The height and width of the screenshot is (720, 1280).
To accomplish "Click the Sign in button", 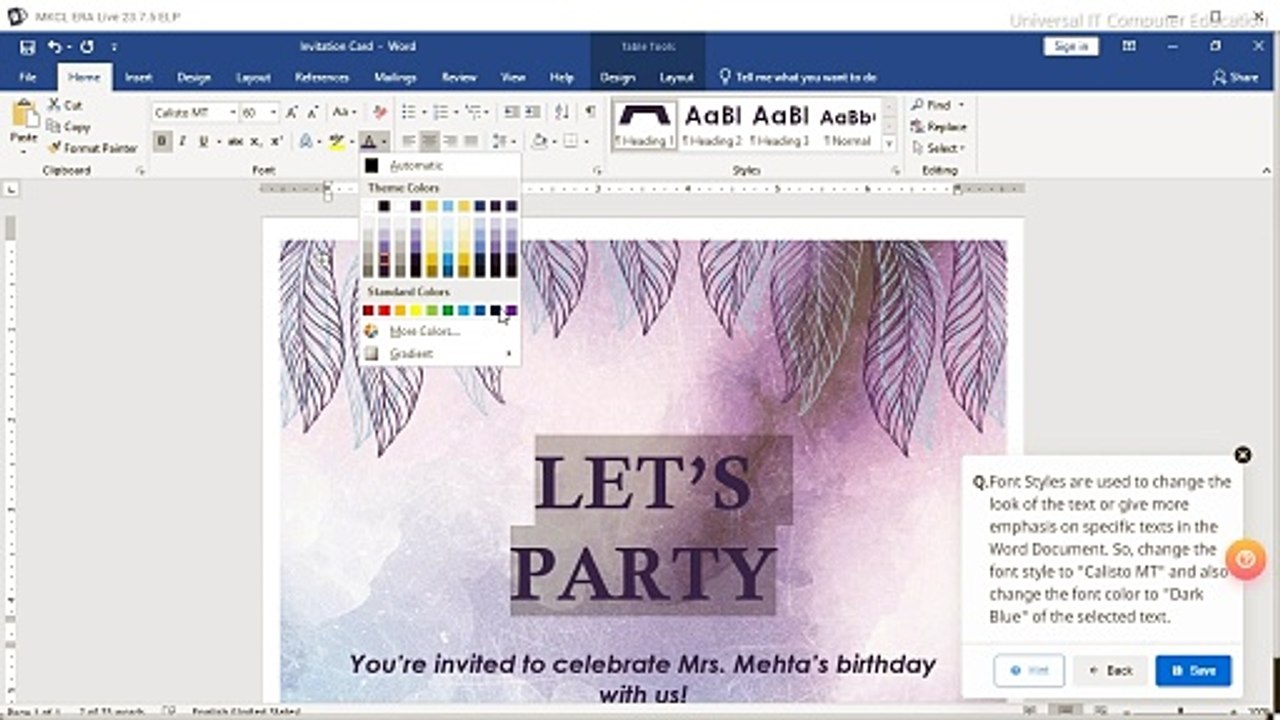I will pos(1071,46).
